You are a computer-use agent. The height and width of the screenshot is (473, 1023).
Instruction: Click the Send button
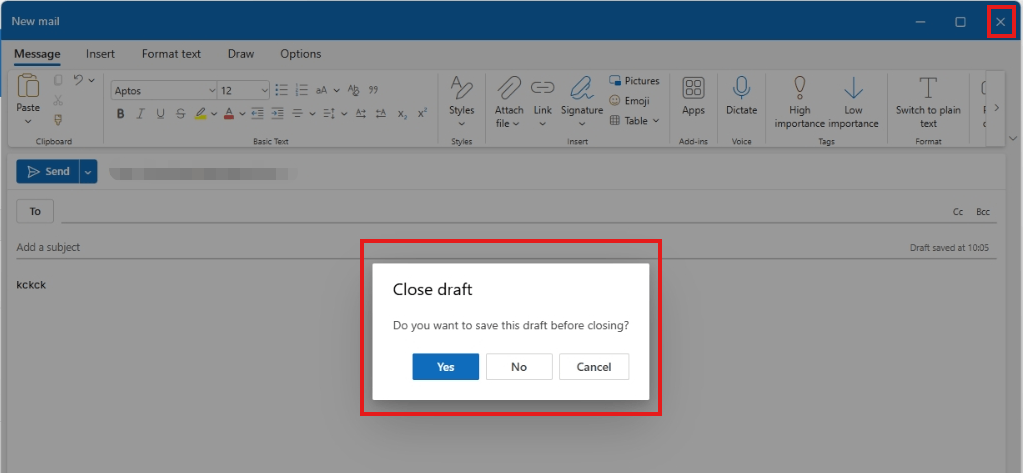point(48,172)
